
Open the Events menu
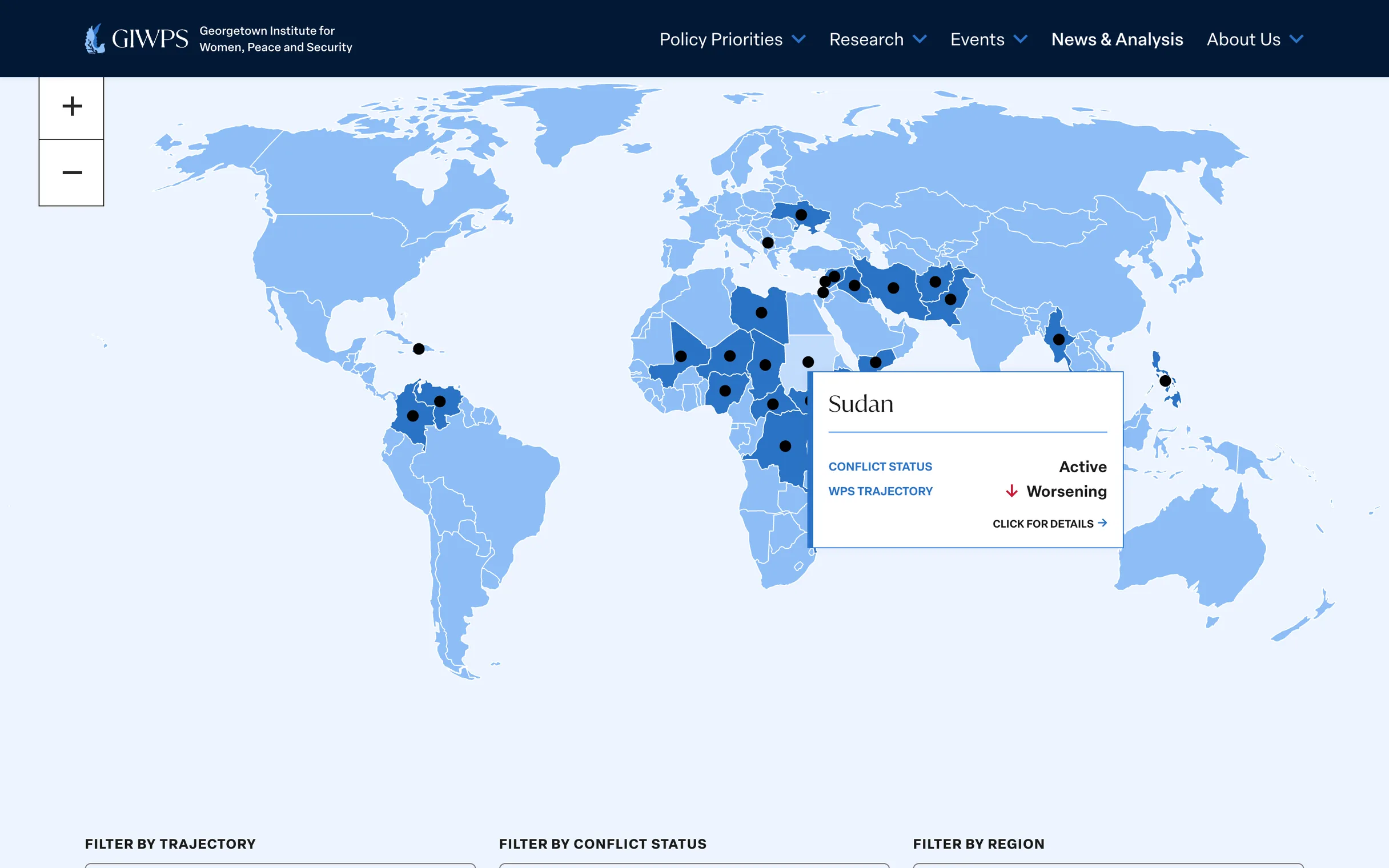tap(989, 39)
